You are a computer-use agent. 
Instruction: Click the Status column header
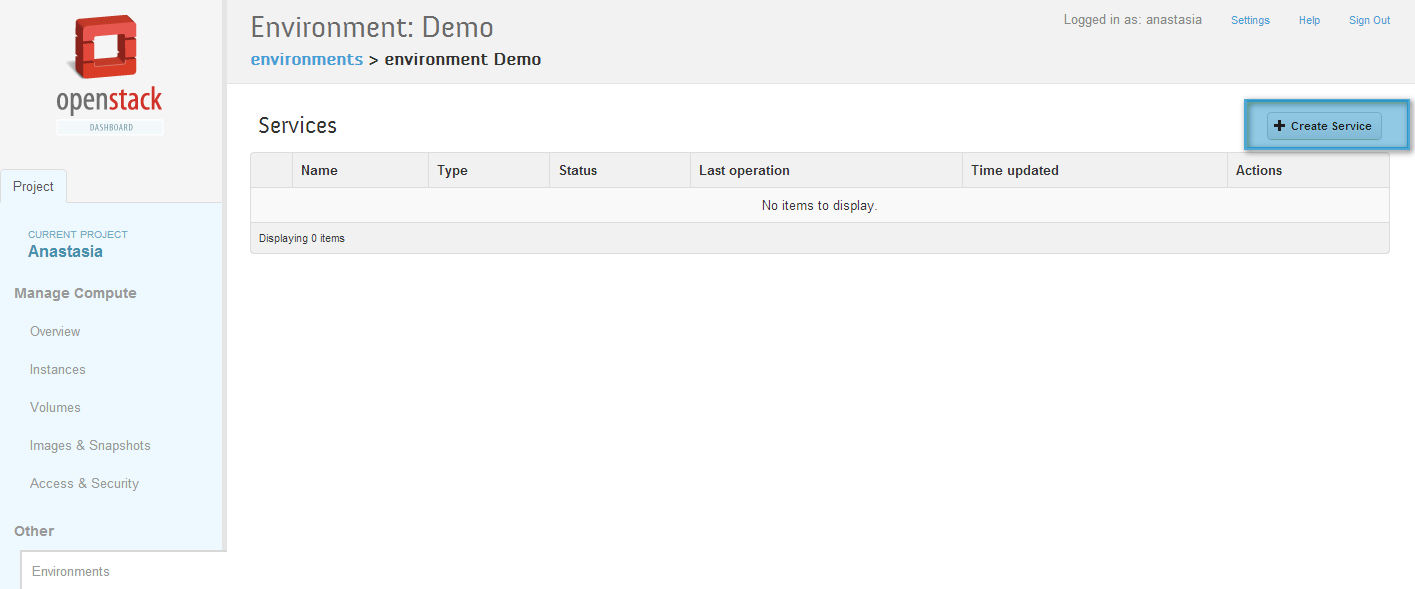pos(578,170)
